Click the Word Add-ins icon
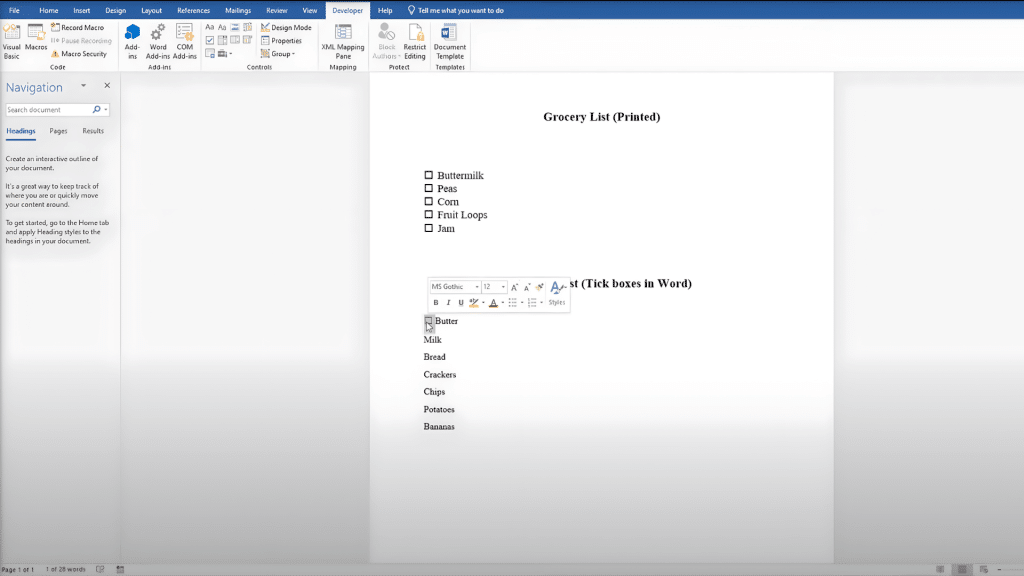The height and width of the screenshot is (576, 1024). coord(157,40)
